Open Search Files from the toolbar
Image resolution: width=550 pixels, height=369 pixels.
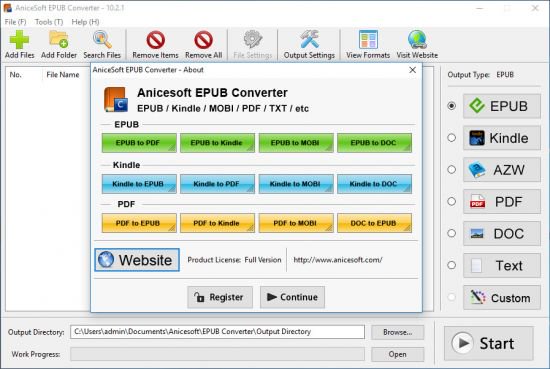click(x=102, y=44)
